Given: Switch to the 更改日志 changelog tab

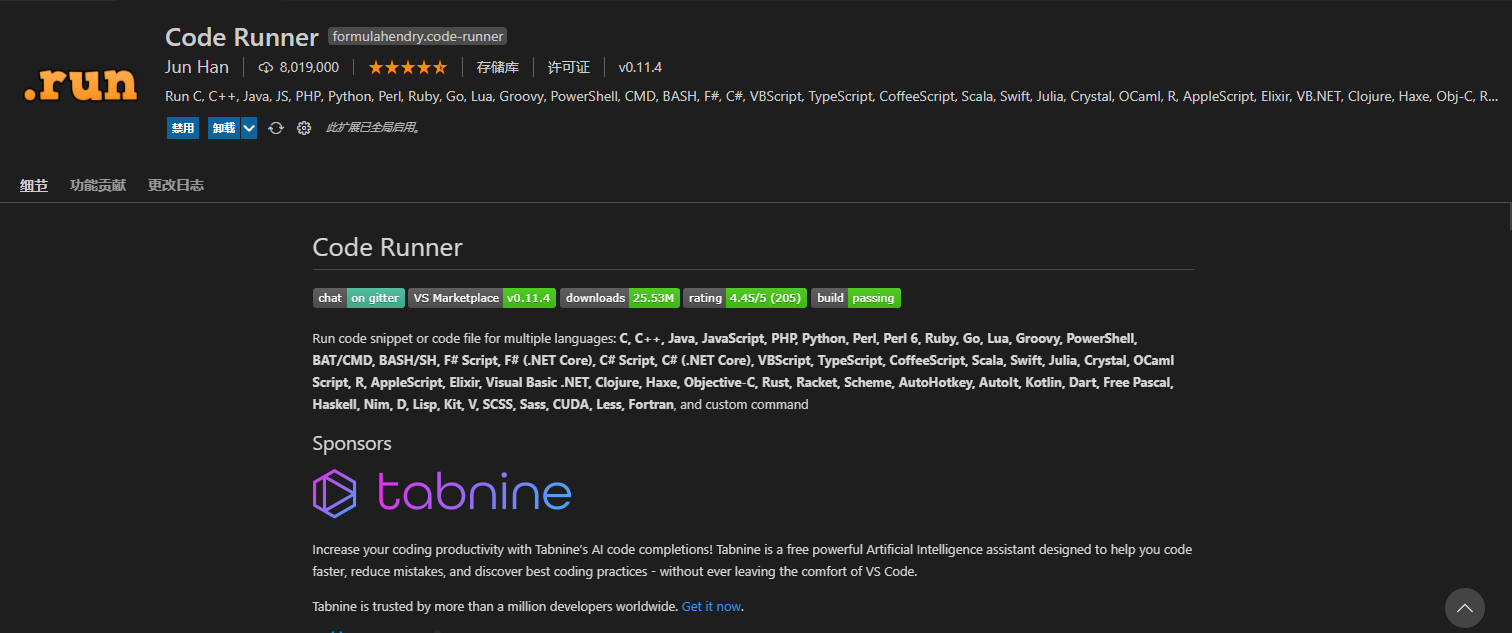Looking at the screenshot, I should (176, 185).
